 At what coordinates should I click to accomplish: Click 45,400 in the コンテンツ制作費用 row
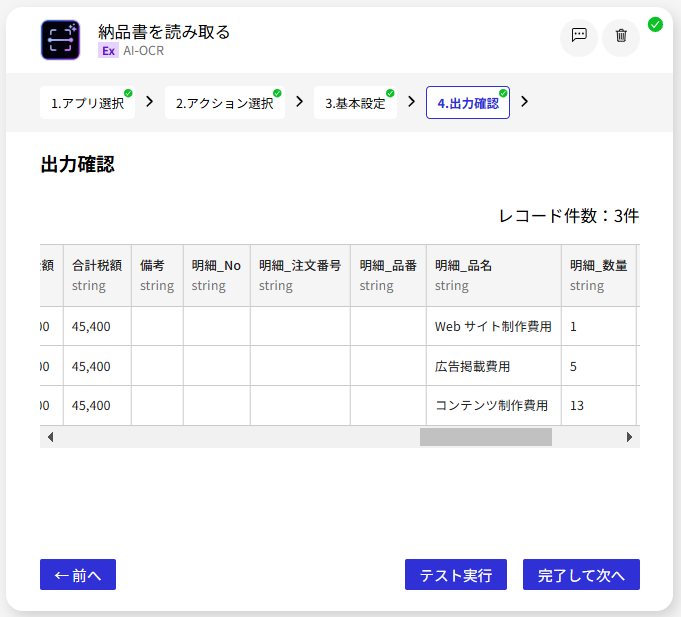click(97, 405)
